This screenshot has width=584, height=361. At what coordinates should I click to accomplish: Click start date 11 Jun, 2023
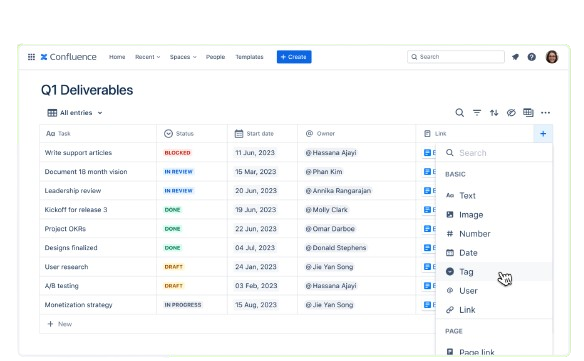coord(255,153)
